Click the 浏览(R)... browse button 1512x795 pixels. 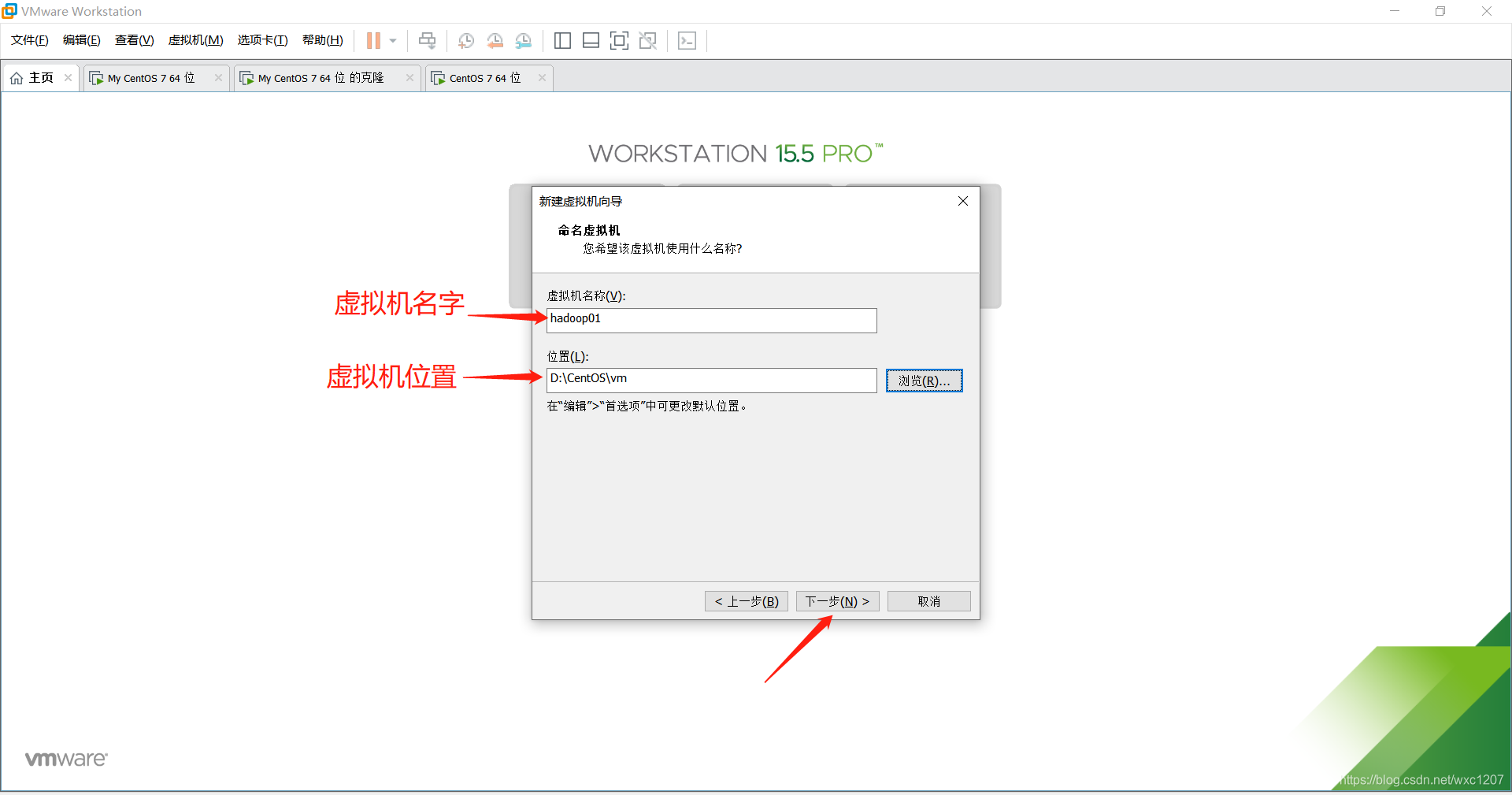pyautogui.click(x=925, y=381)
